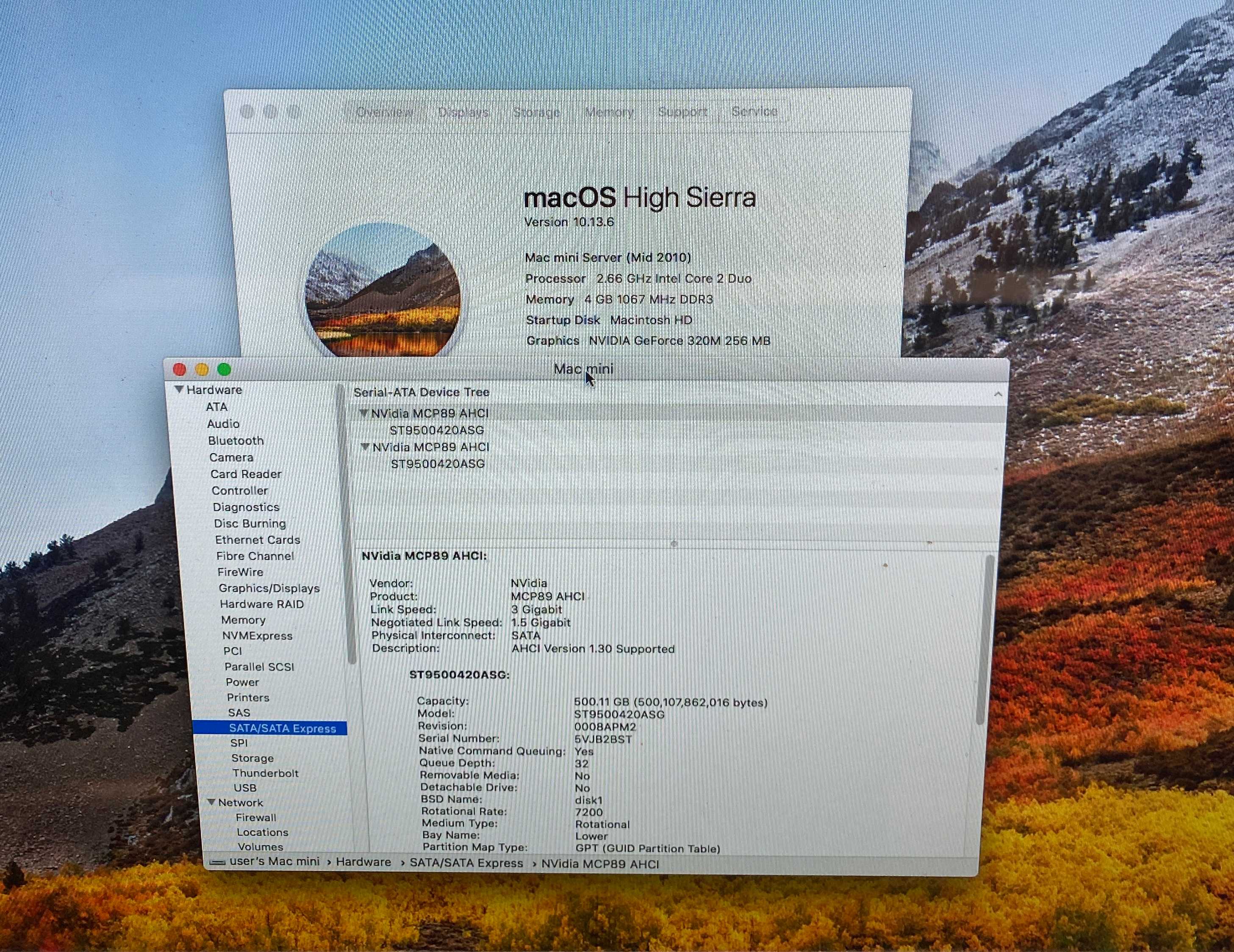Collapse the Network section in sidebar

coord(211,802)
